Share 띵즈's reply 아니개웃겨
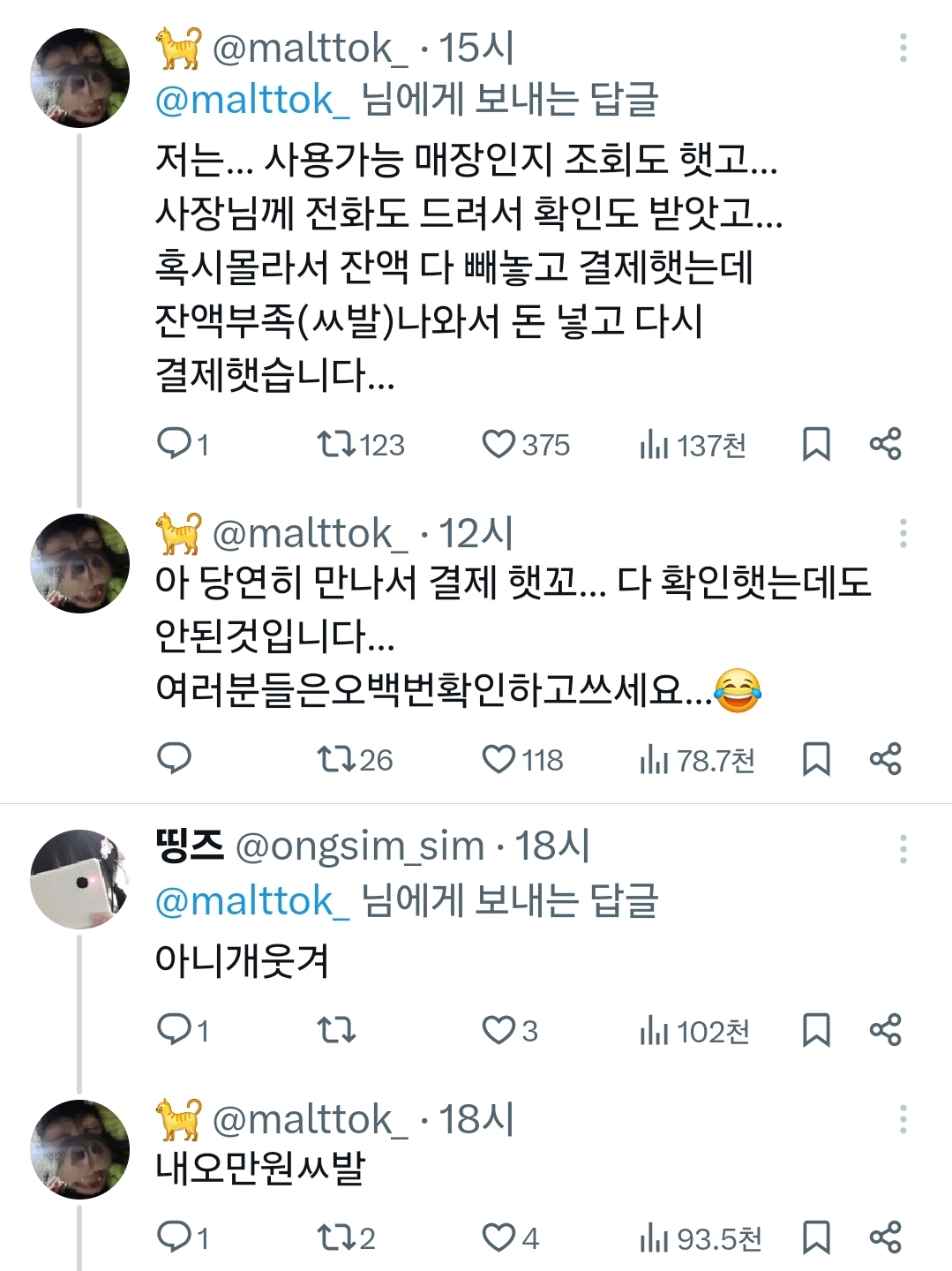The height and width of the screenshot is (1271, 952). pyautogui.click(x=885, y=1030)
